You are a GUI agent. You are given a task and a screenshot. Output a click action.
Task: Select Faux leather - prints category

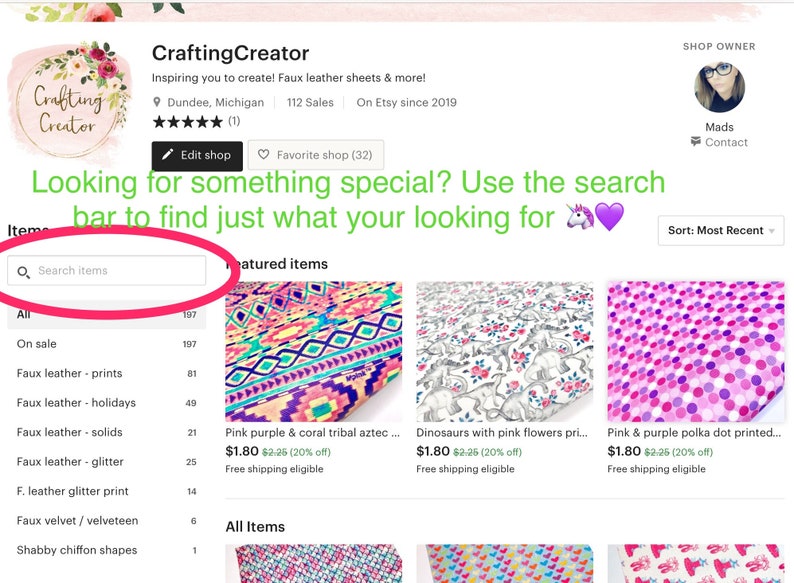pyautogui.click(x=106, y=373)
